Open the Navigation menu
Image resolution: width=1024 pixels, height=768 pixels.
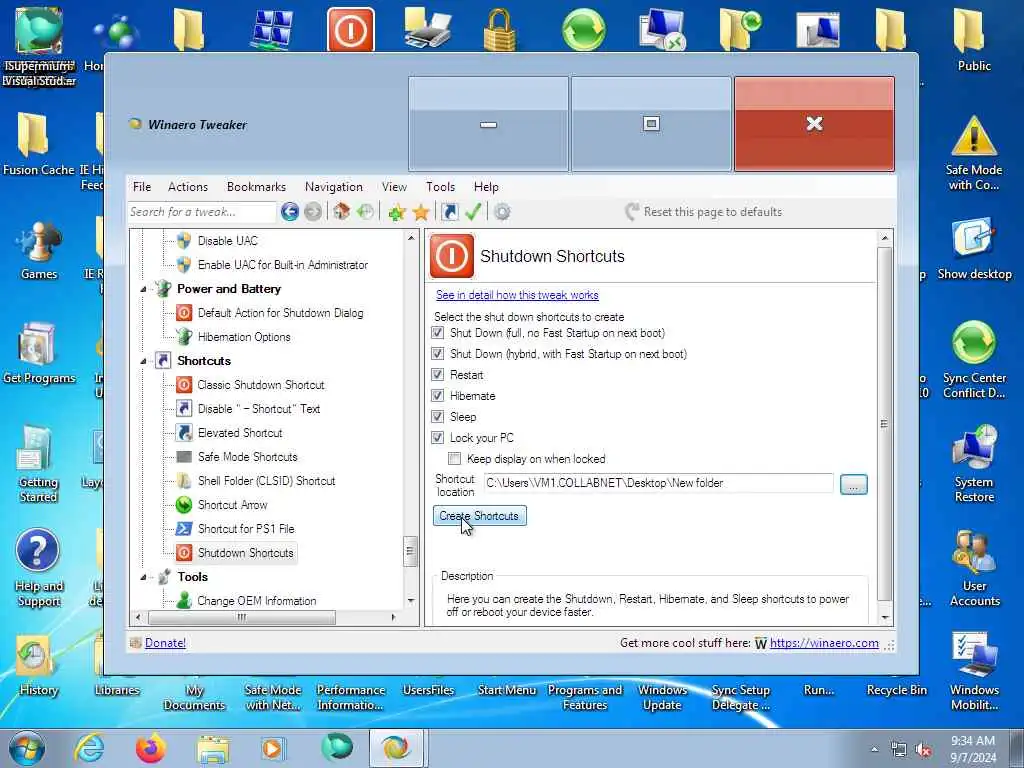click(x=334, y=187)
